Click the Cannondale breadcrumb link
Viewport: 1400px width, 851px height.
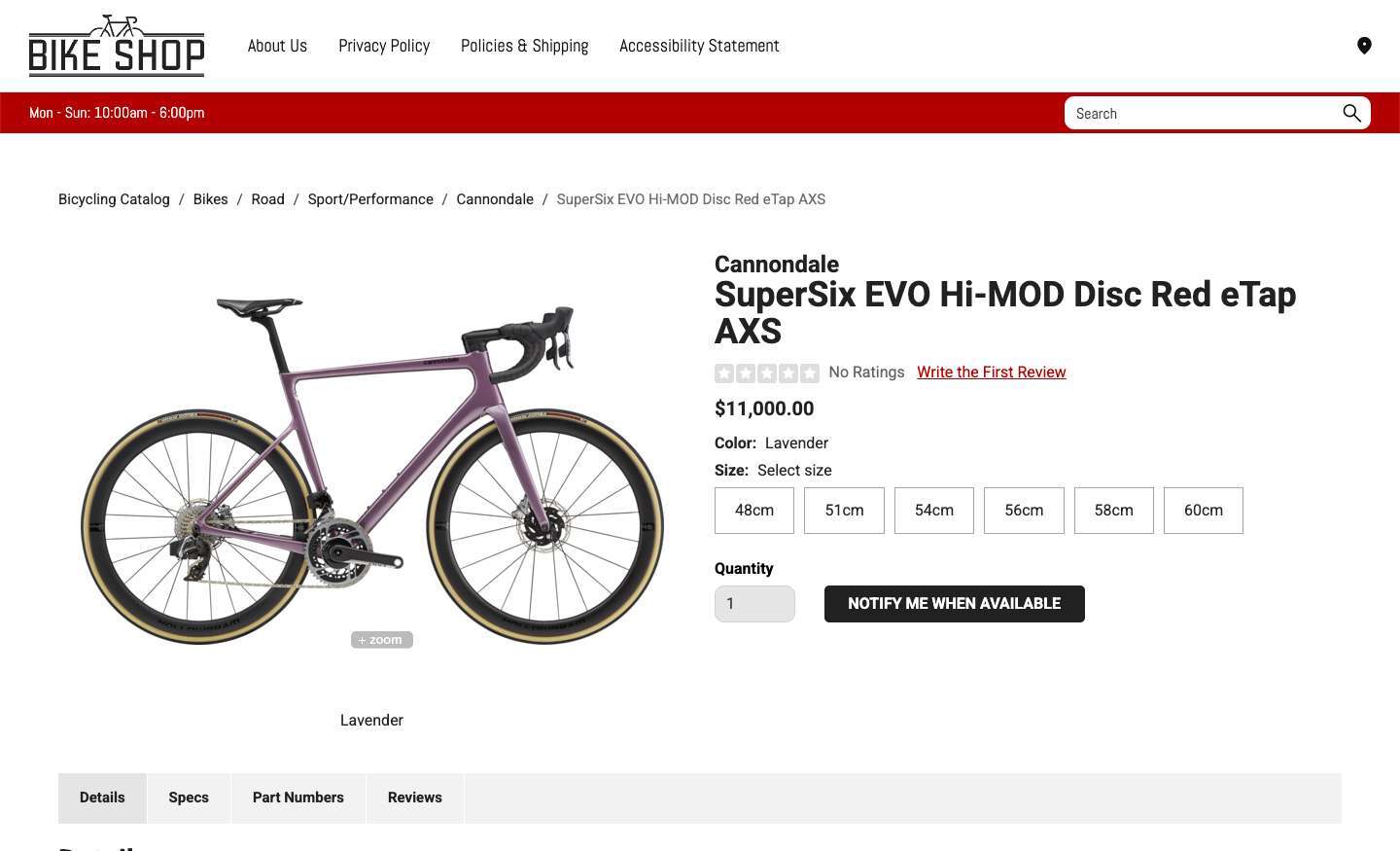click(x=495, y=199)
